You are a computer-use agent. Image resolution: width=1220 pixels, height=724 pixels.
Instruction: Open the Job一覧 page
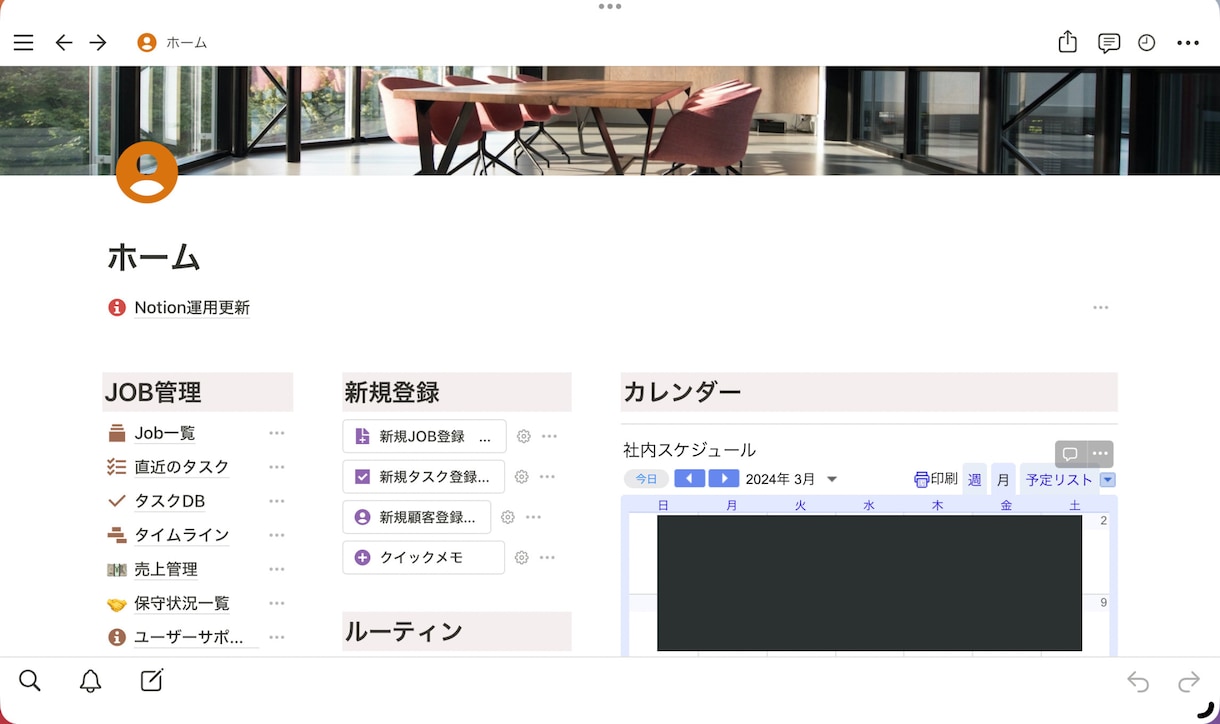coord(165,433)
